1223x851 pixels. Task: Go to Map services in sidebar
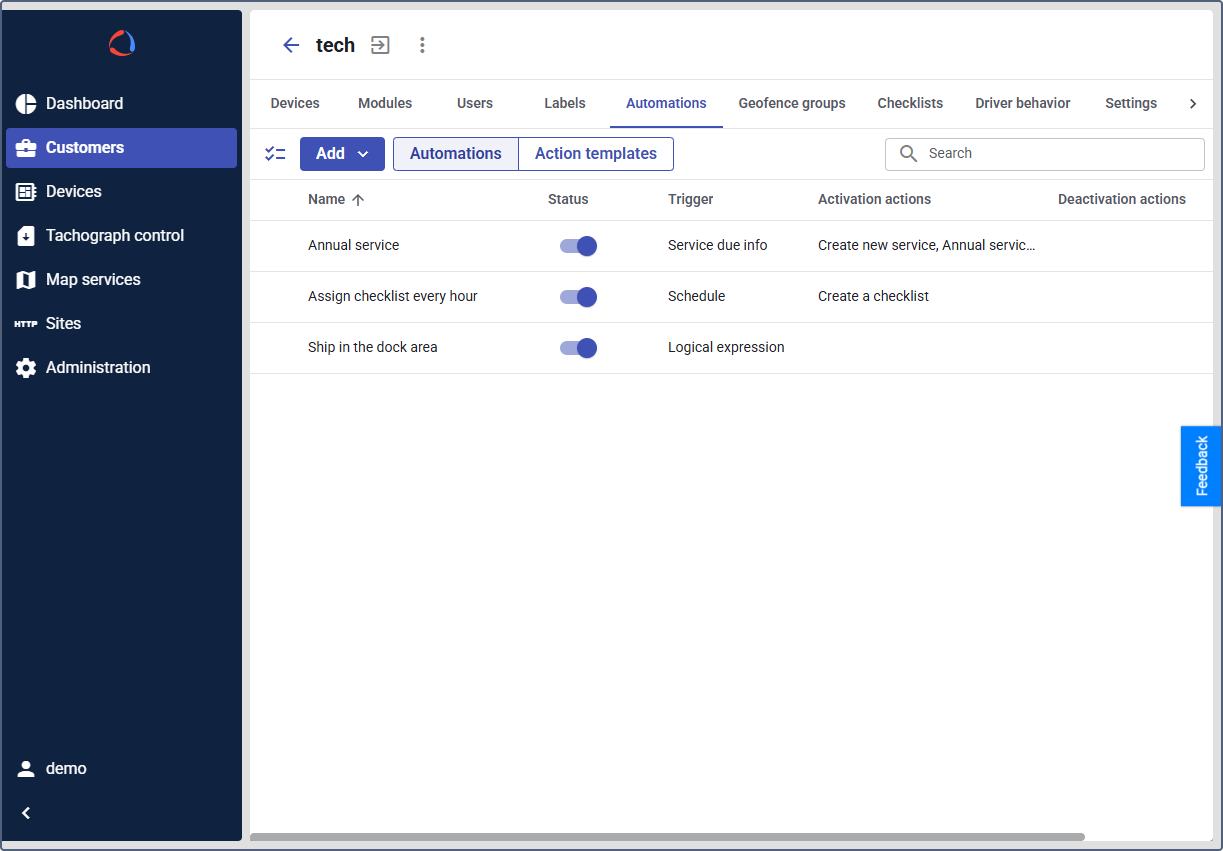[x=92, y=280]
